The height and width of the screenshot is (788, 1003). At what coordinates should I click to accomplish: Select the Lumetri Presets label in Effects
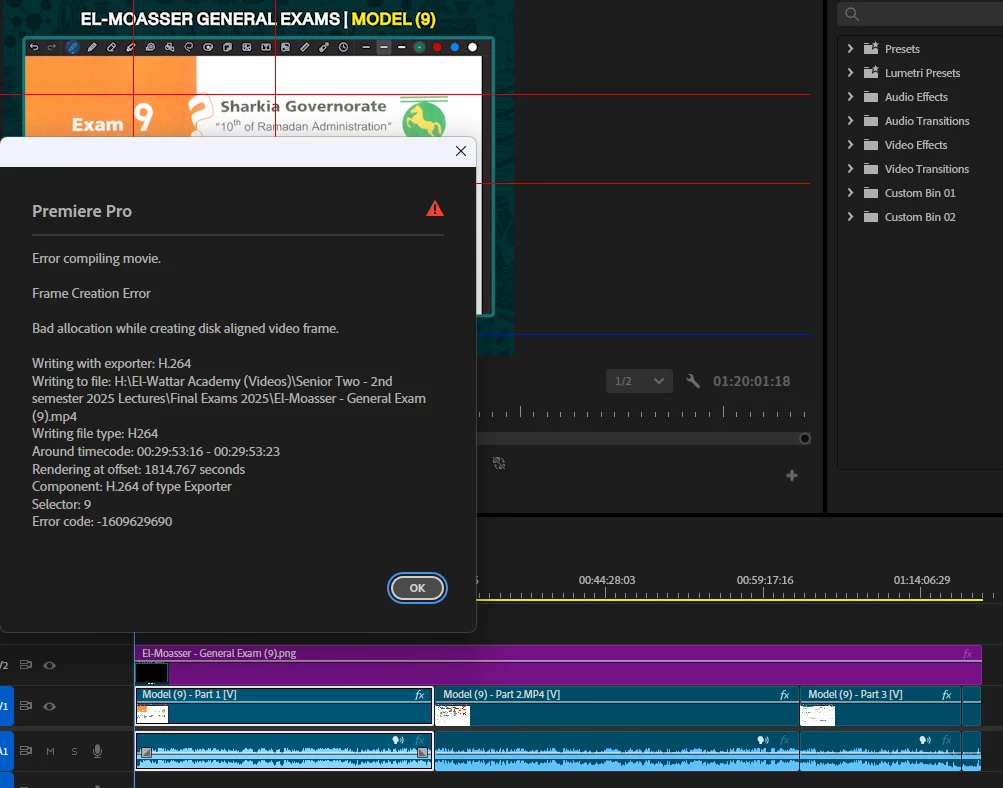[922, 73]
